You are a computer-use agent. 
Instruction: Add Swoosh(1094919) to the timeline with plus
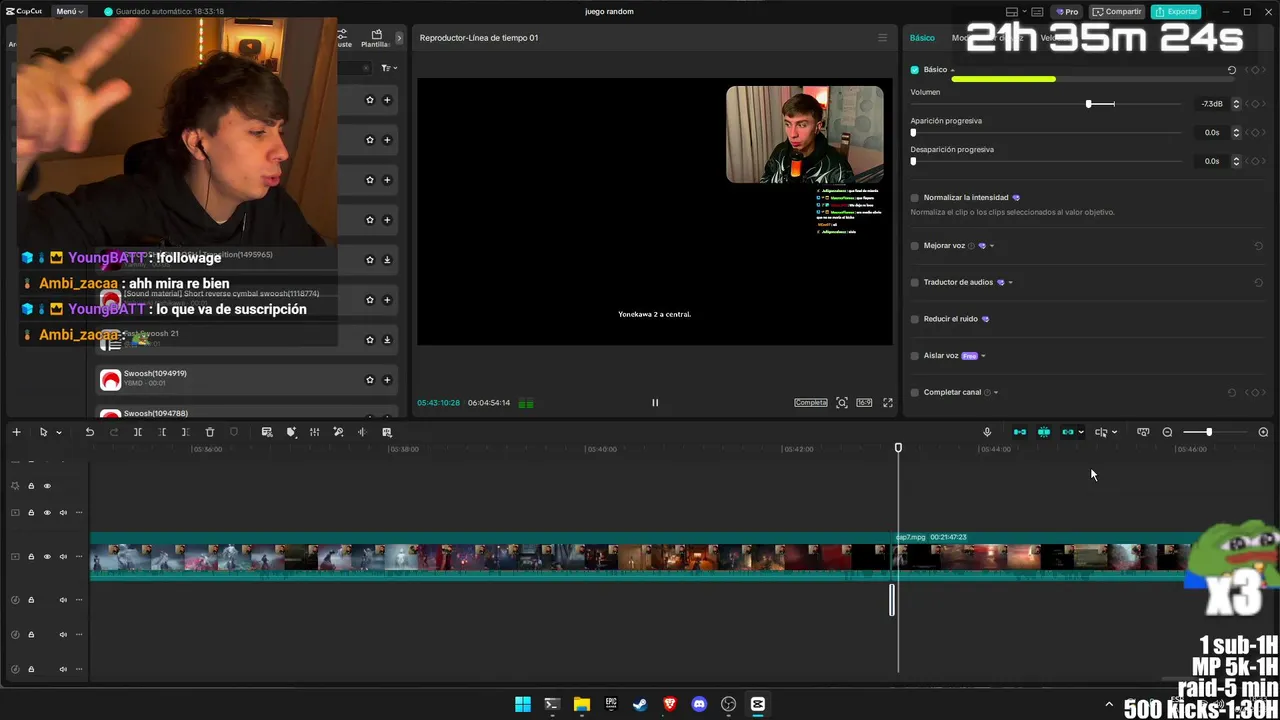(x=387, y=380)
